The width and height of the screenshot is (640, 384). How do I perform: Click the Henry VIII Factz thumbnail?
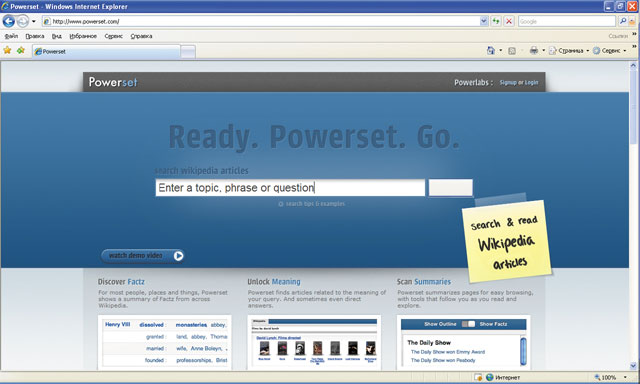coord(165,342)
